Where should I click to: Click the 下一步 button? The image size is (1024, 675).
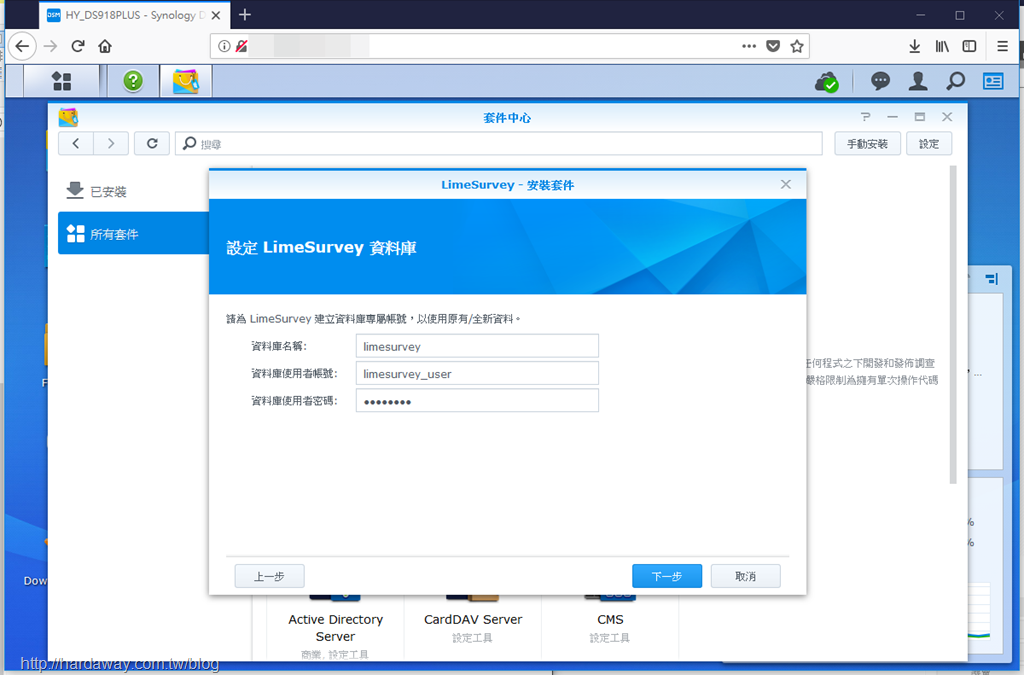coord(667,576)
